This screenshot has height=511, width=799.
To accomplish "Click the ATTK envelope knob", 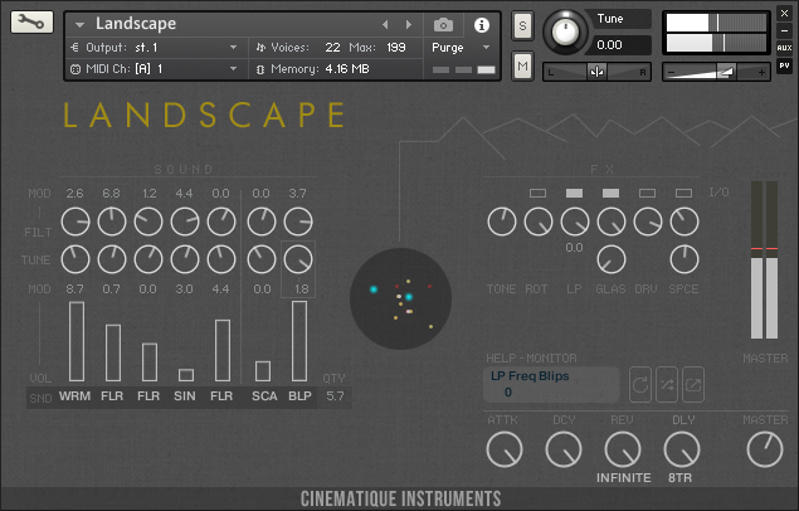I will 504,449.
